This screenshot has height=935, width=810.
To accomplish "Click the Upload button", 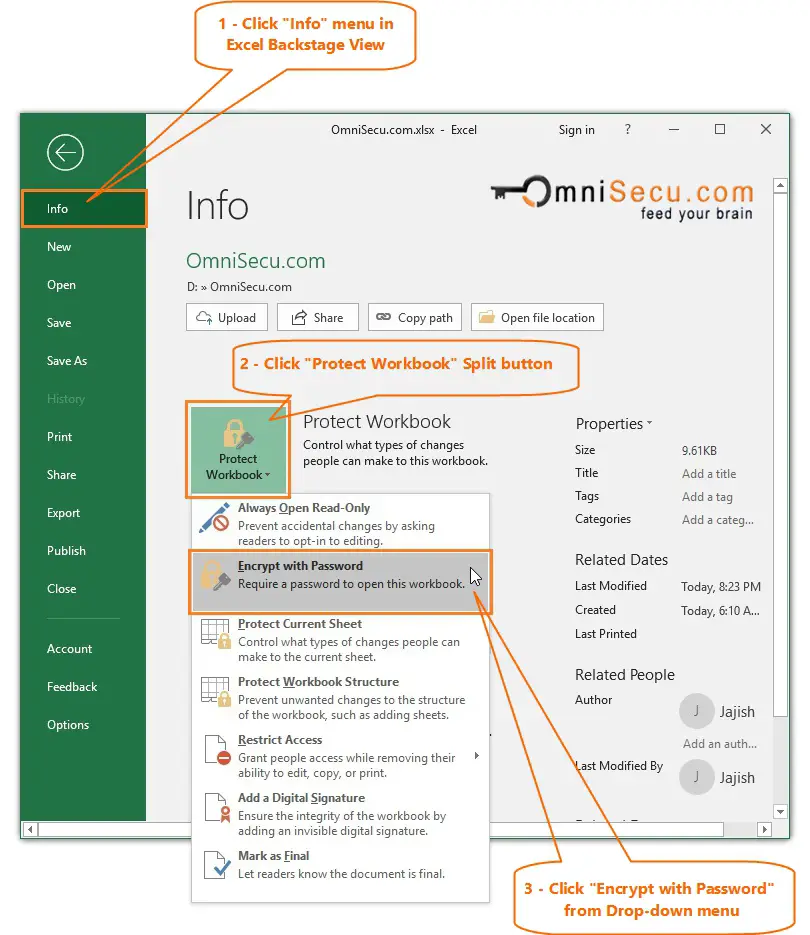I will point(227,317).
